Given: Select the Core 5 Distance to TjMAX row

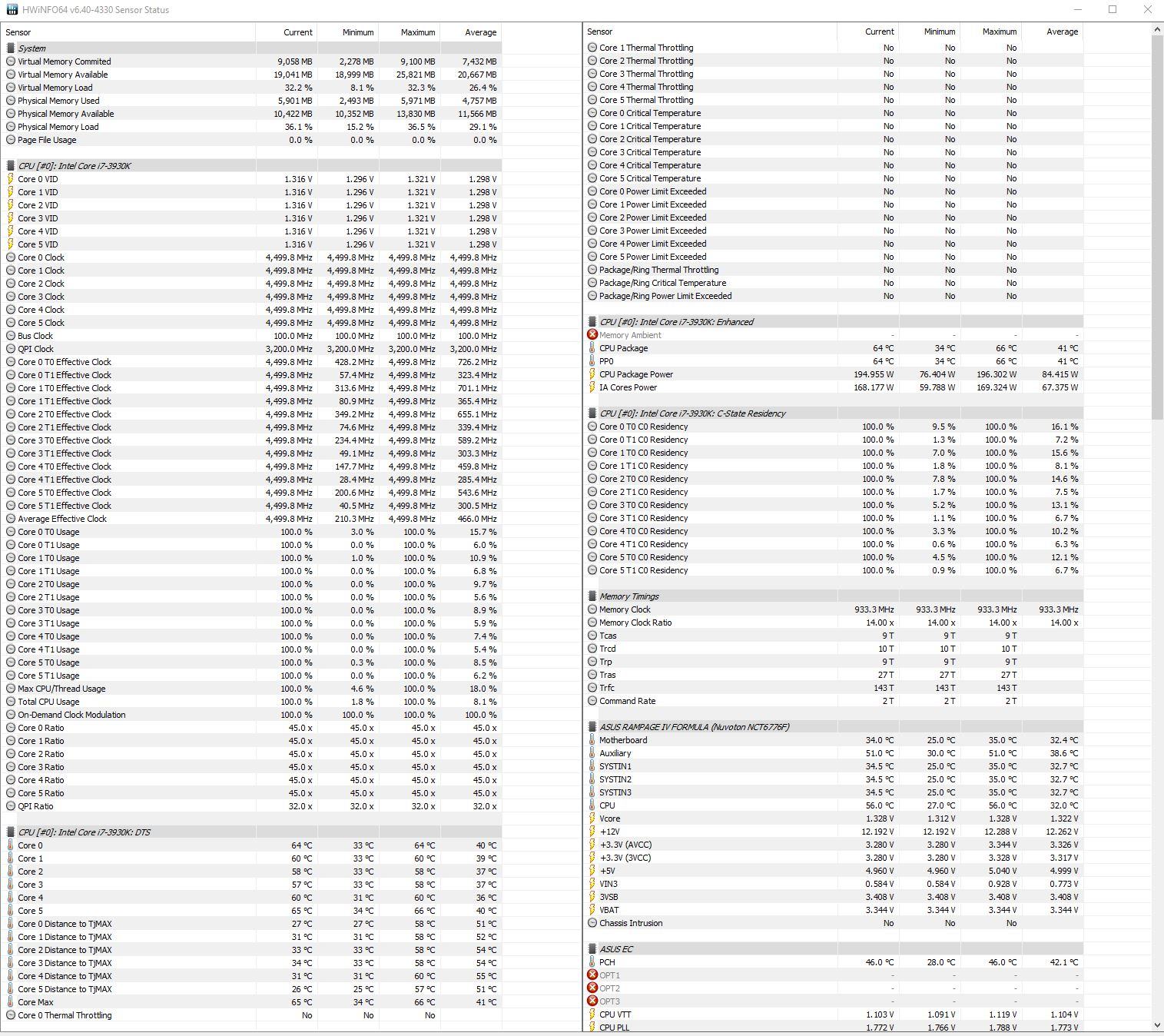Looking at the screenshot, I should tap(252, 989).
